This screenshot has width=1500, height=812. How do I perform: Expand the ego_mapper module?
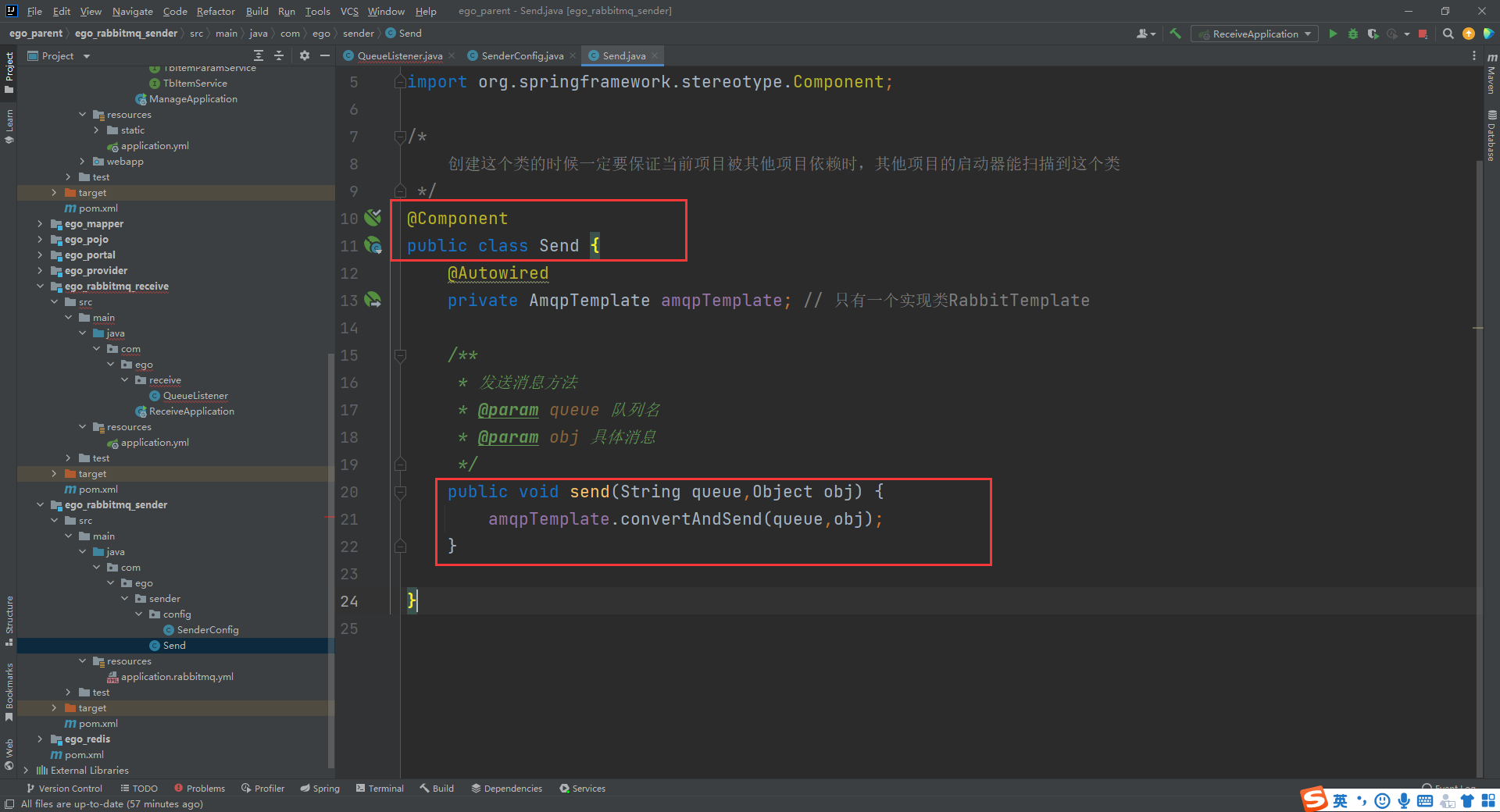point(40,224)
